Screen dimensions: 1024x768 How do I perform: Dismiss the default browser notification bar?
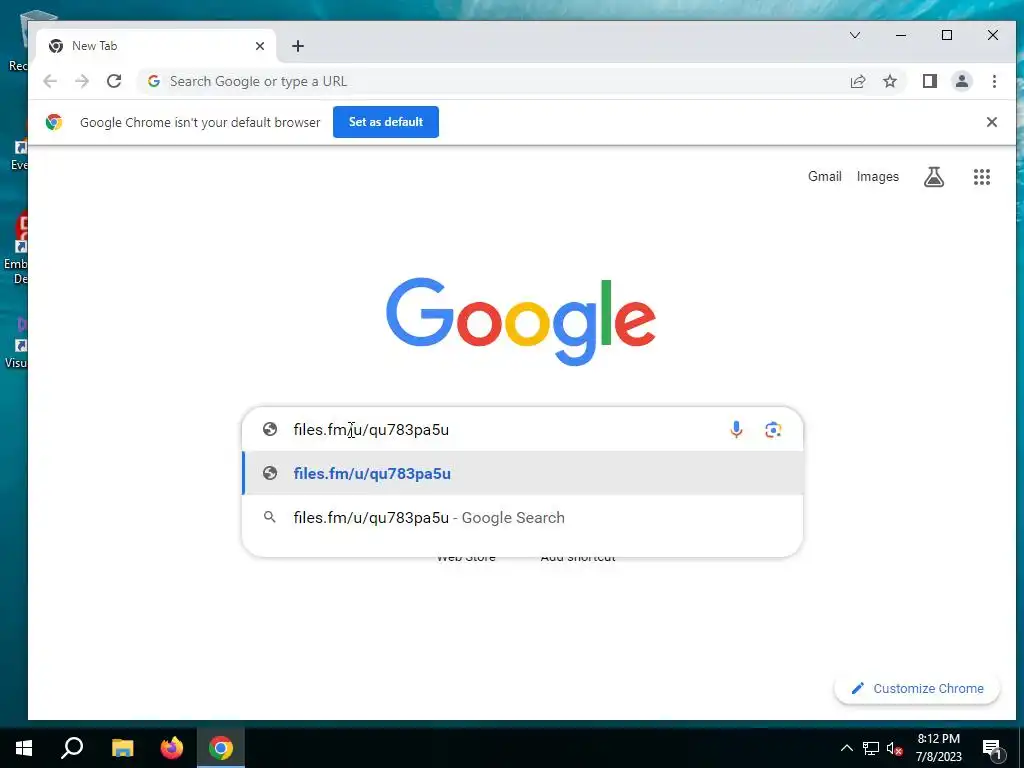click(x=991, y=122)
